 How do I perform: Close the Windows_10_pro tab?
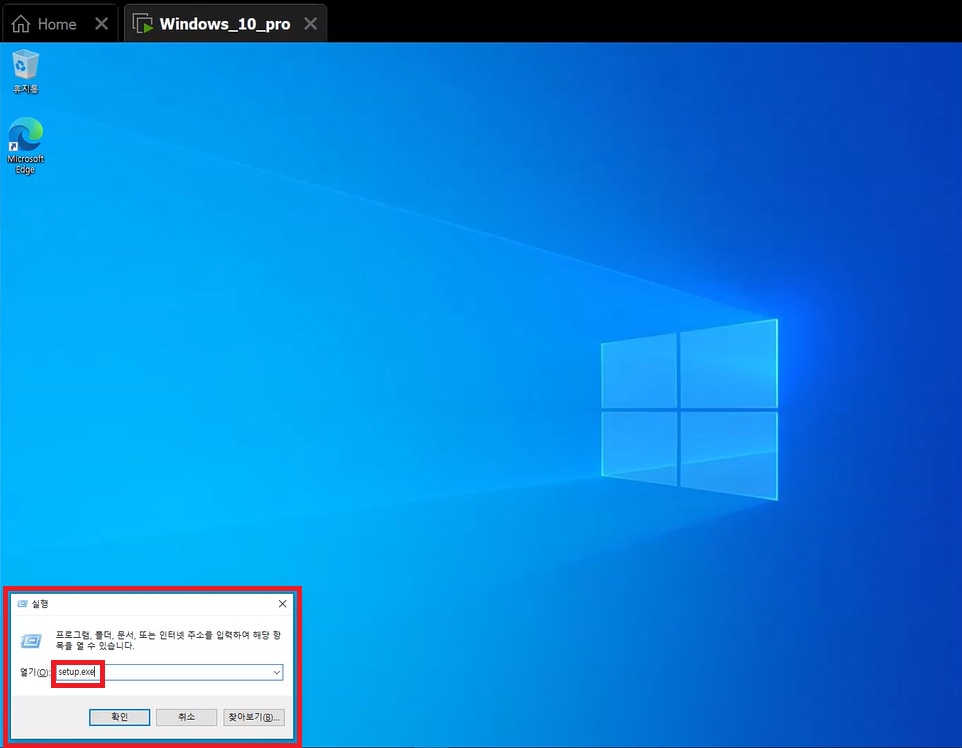pos(311,23)
